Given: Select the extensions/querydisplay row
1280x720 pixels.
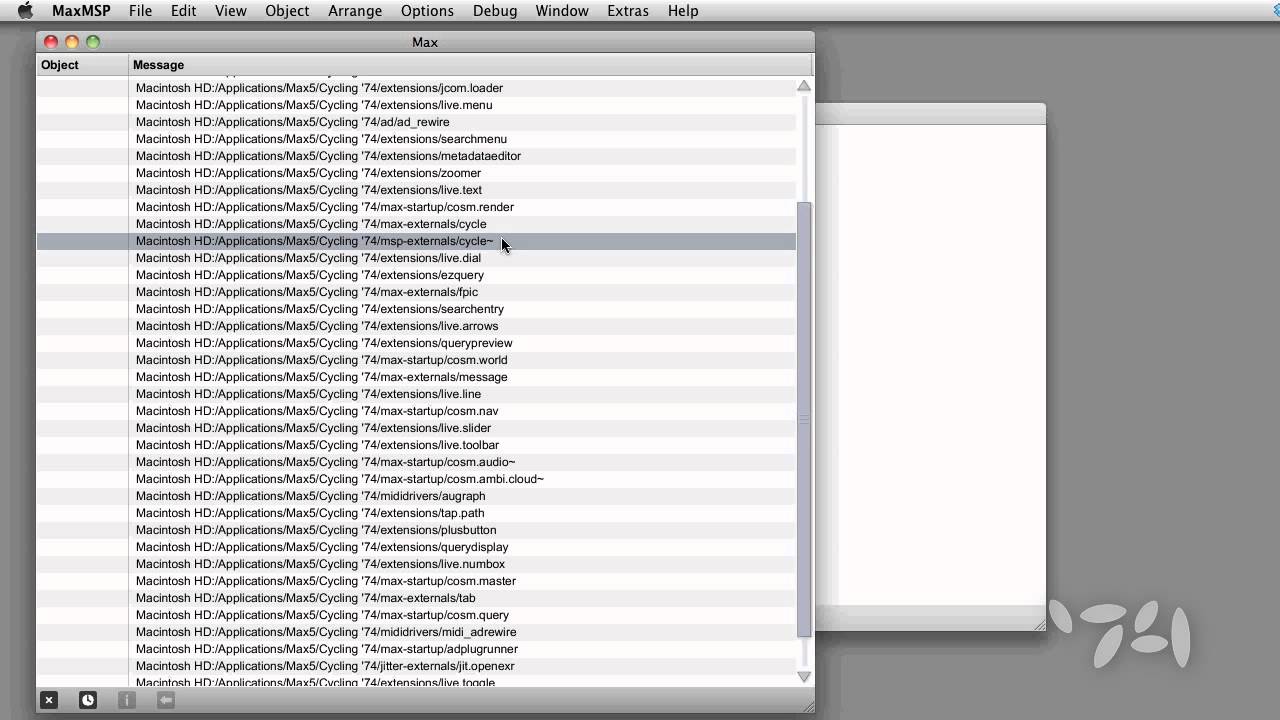Looking at the screenshot, I should [416, 547].
